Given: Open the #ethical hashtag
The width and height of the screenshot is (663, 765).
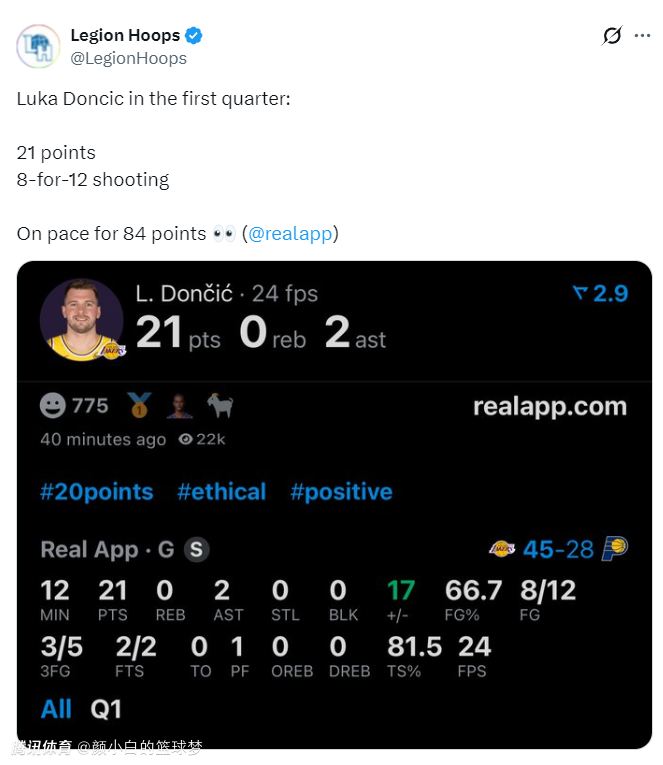Looking at the screenshot, I should (222, 492).
